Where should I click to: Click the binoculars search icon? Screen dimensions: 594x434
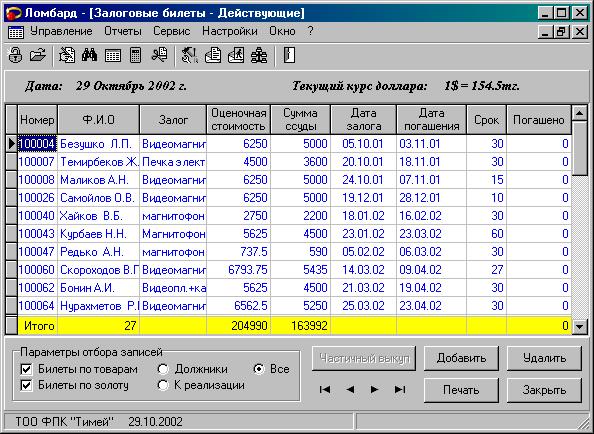coord(89,55)
